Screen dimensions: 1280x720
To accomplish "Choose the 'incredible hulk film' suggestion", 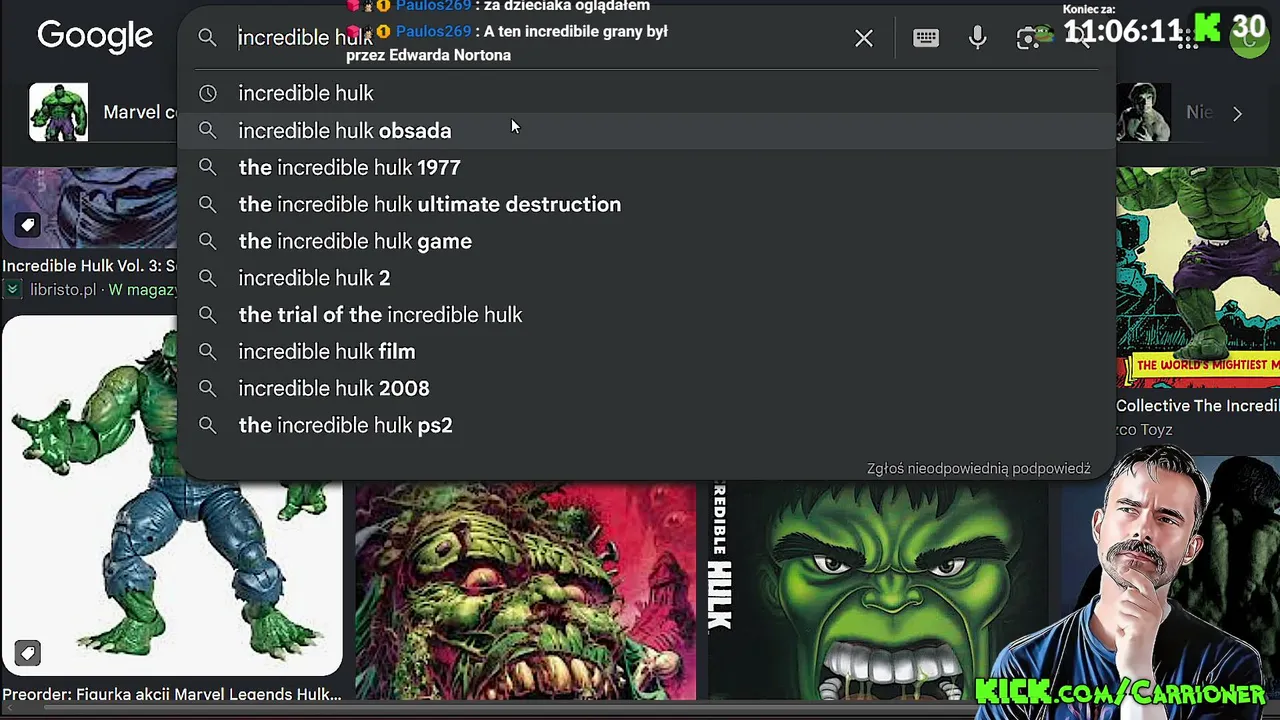I will point(646,351).
